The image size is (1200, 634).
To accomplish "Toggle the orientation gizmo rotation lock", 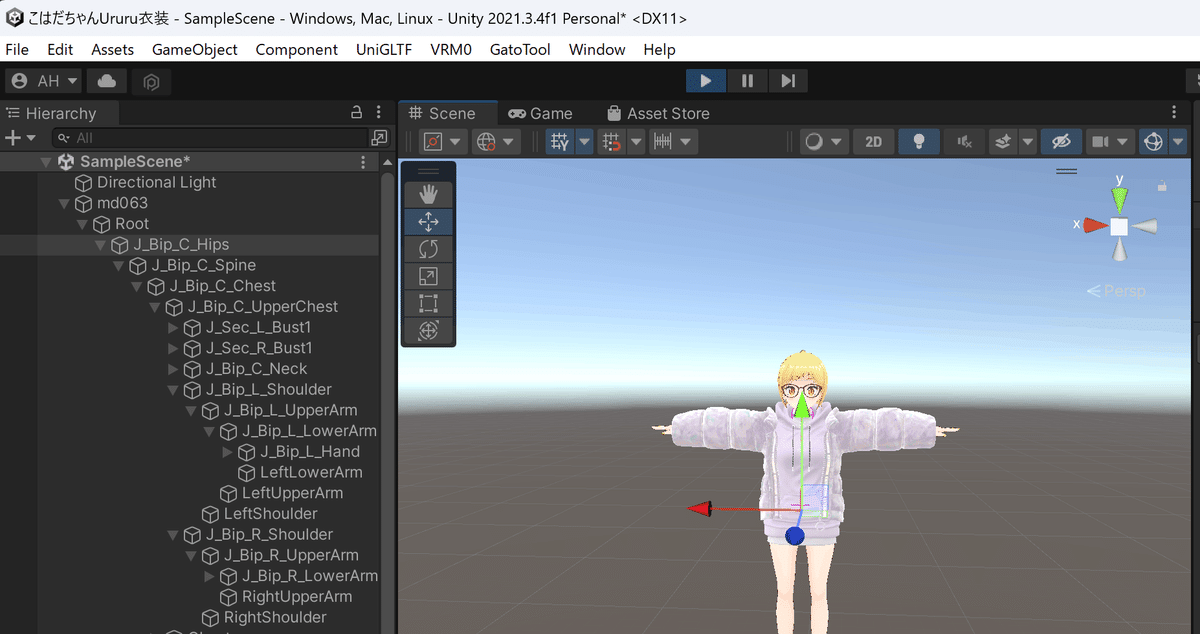I will pyautogui.click(x=1162, y=186).
